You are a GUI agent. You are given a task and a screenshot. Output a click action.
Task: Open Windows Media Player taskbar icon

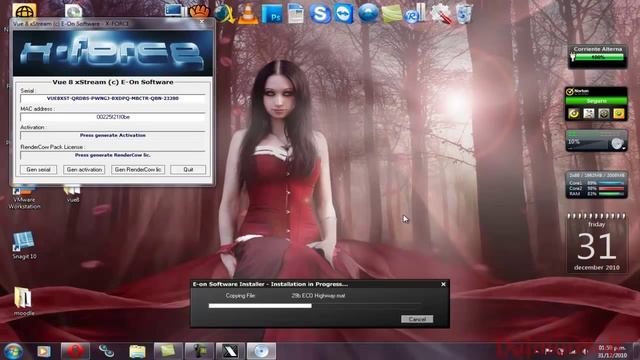click(44, 351)
